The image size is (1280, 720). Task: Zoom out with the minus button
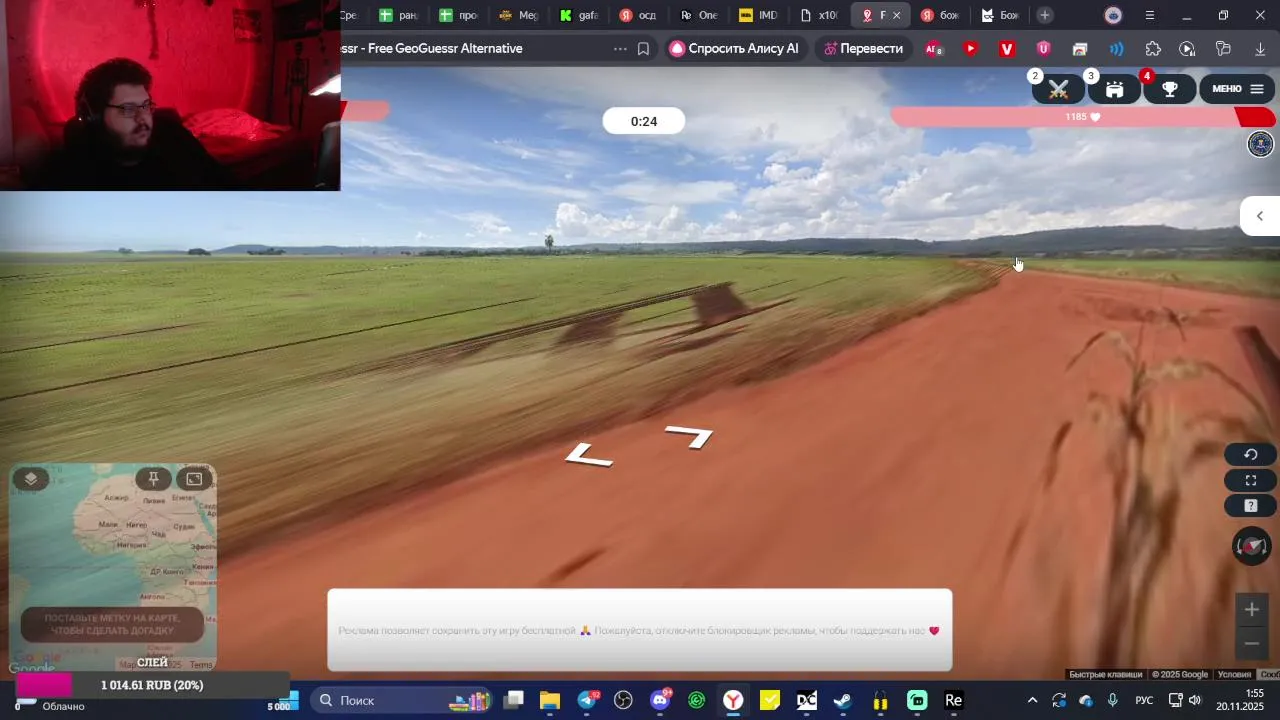click(1251, 643)
